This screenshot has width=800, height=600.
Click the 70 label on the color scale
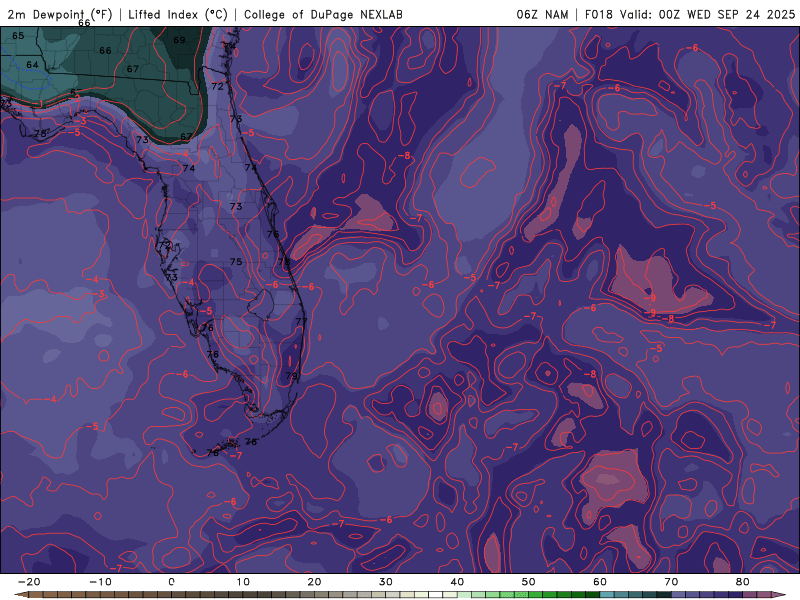click(671, 582)
